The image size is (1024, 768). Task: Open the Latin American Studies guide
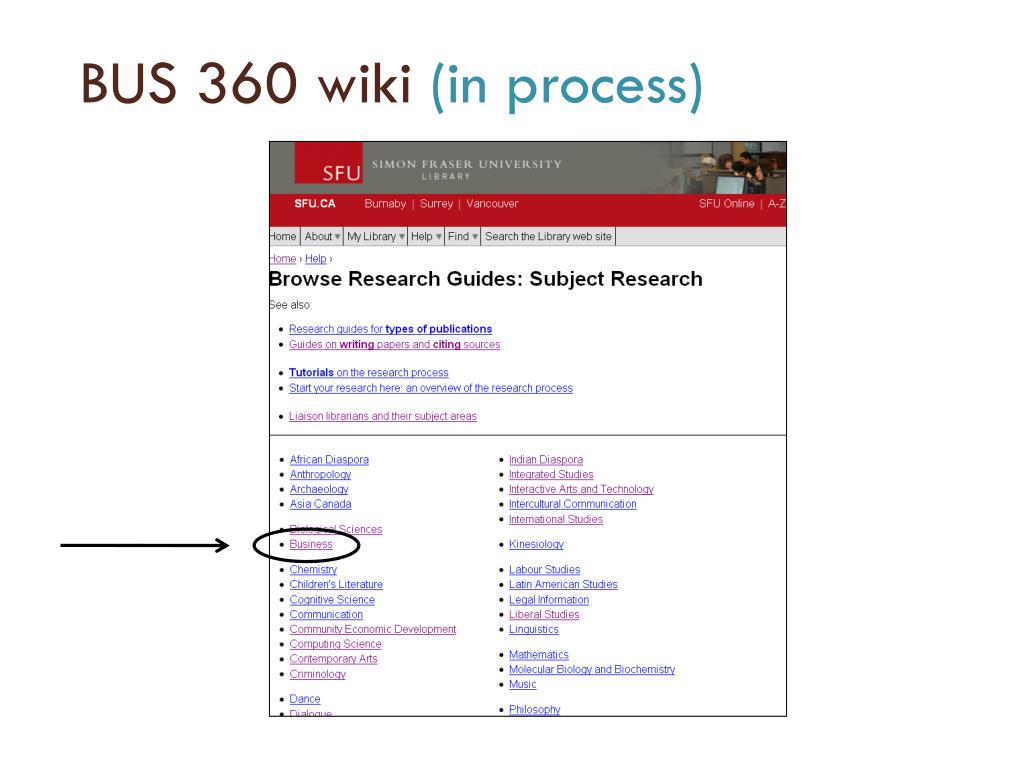point(564,584)
